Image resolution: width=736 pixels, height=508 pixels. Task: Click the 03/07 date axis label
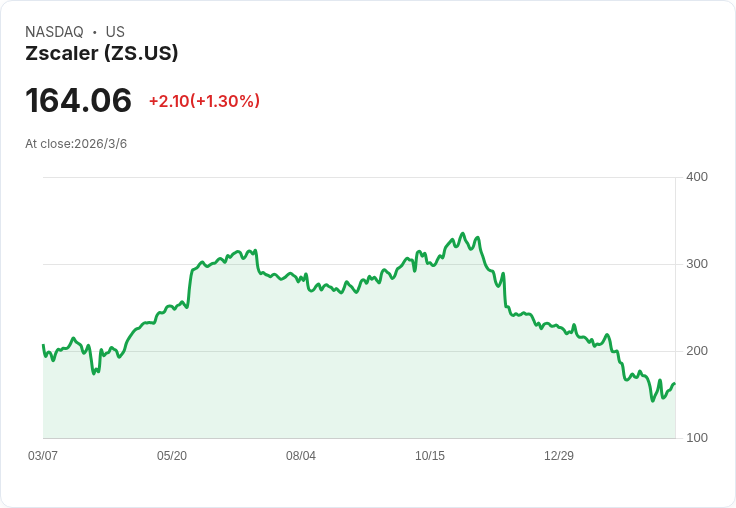43,456
